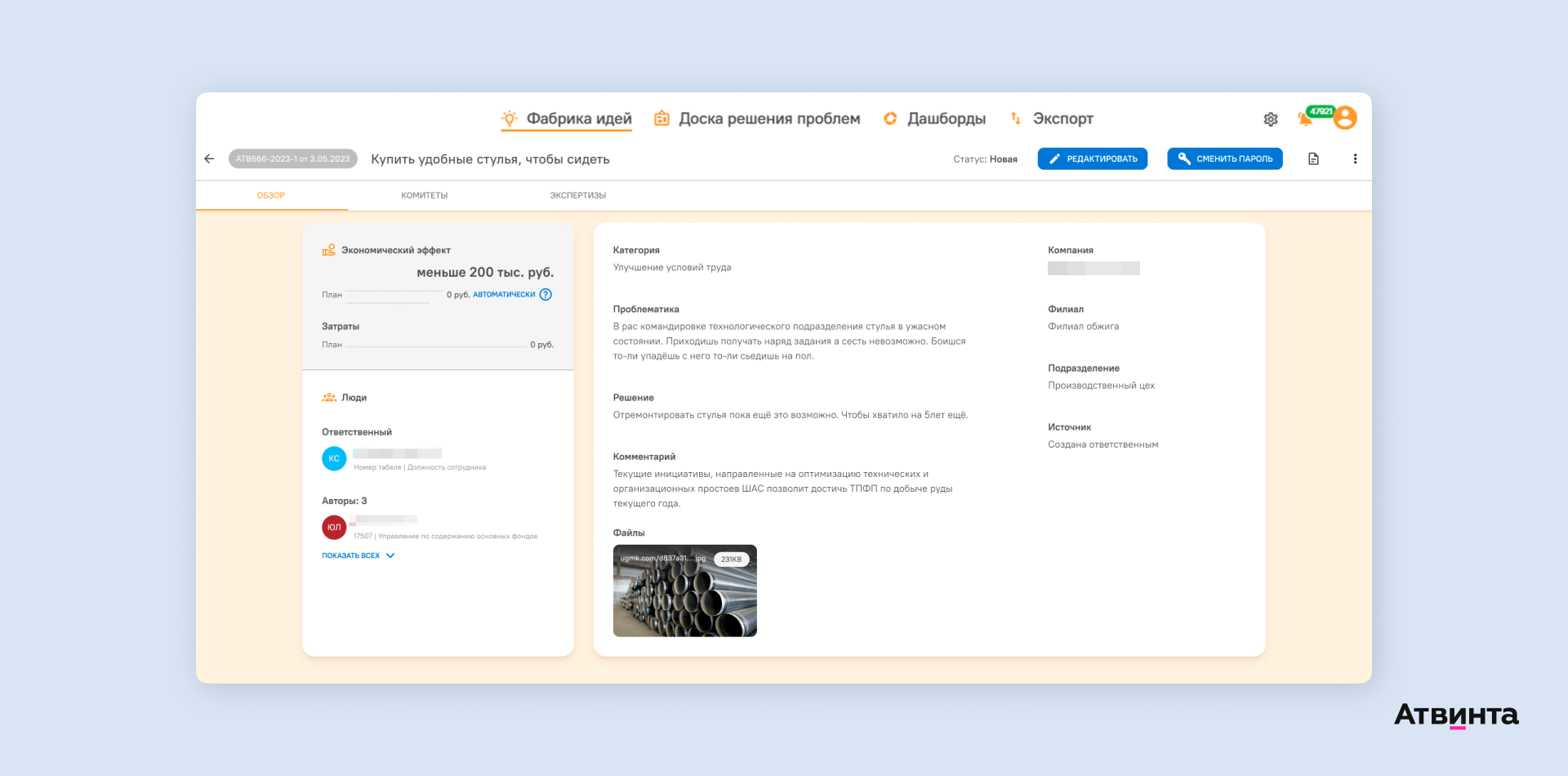Image resolution: width=1568 pixels, height=776 pixels.
Task: Click the Решение heading
Action: click(634, 398)
